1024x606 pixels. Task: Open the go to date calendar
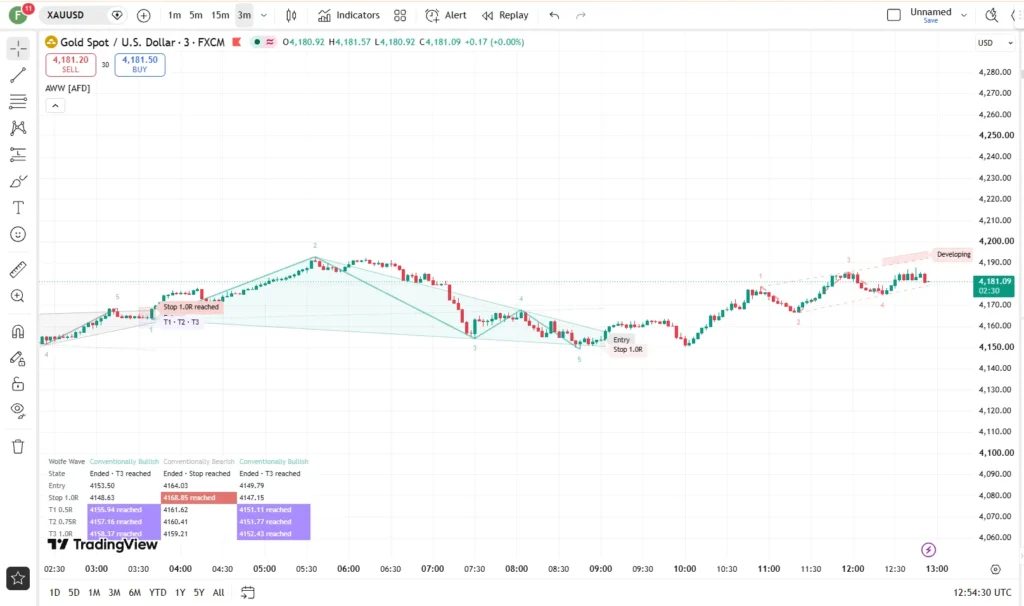(248, 592)
